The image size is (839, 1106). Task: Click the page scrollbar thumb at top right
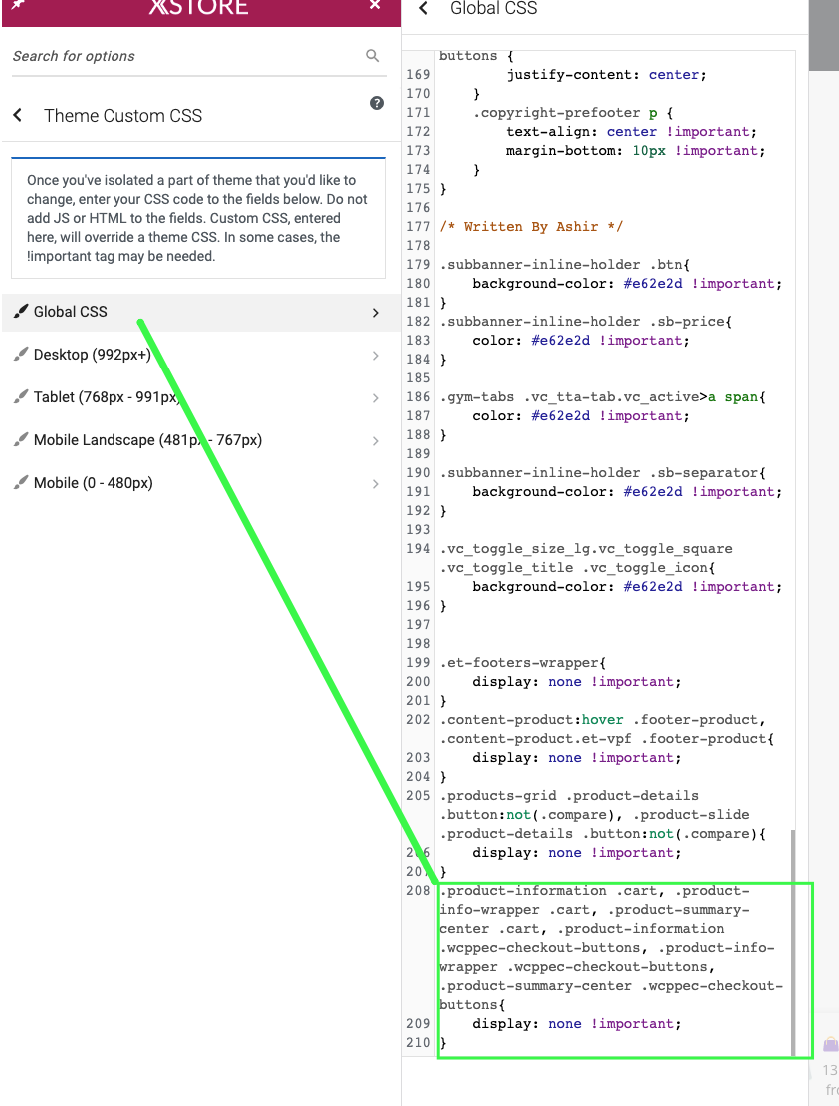pos(823,35)
